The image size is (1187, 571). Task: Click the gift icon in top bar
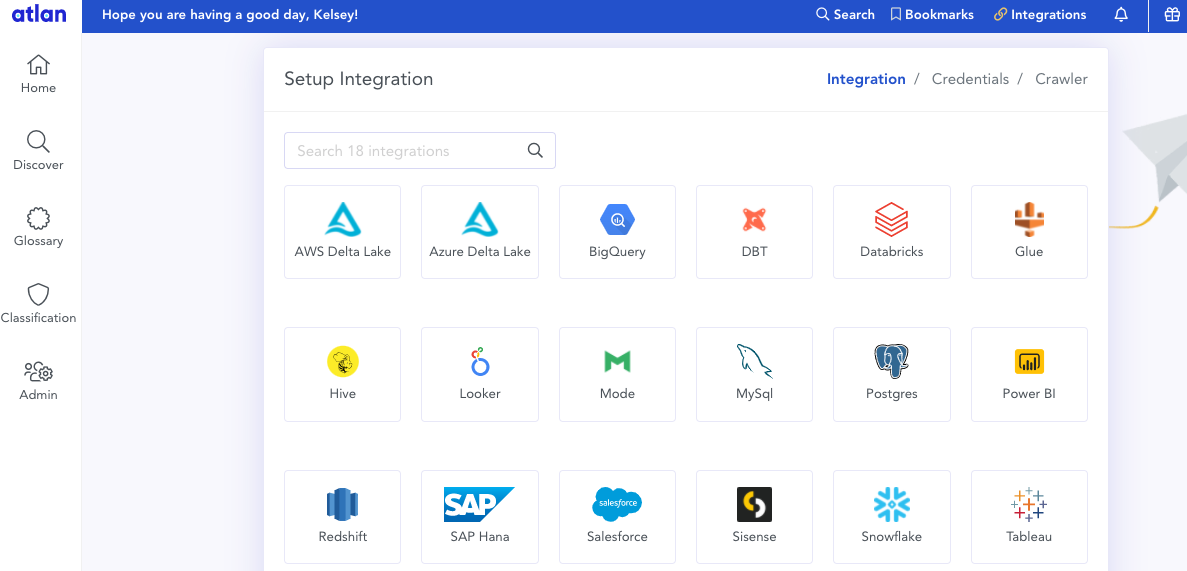tap(1172, 15)
